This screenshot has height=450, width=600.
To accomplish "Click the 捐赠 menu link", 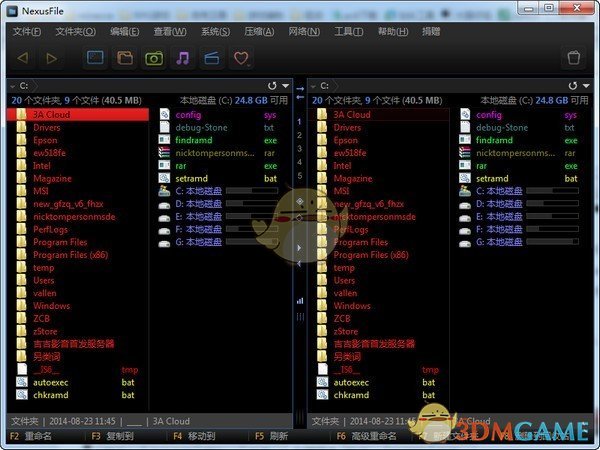I will tap(431, 32).
